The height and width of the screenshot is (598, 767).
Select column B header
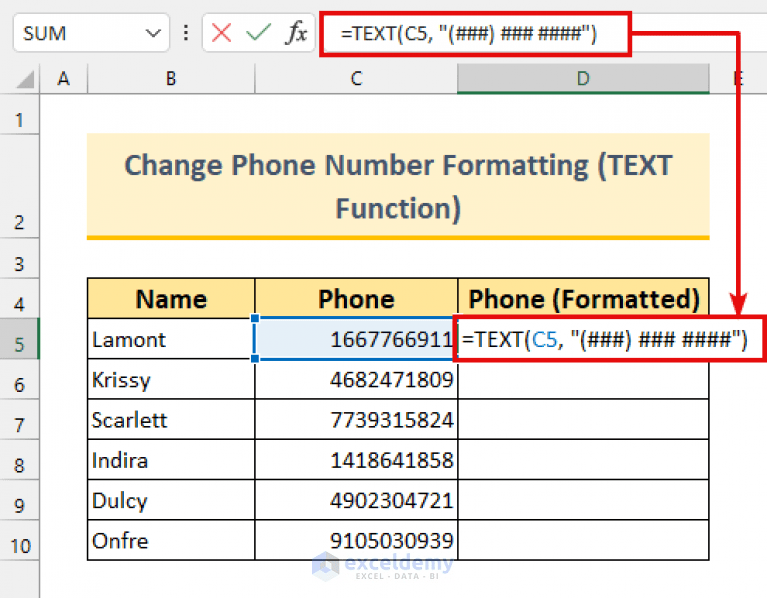click(171, 79)
